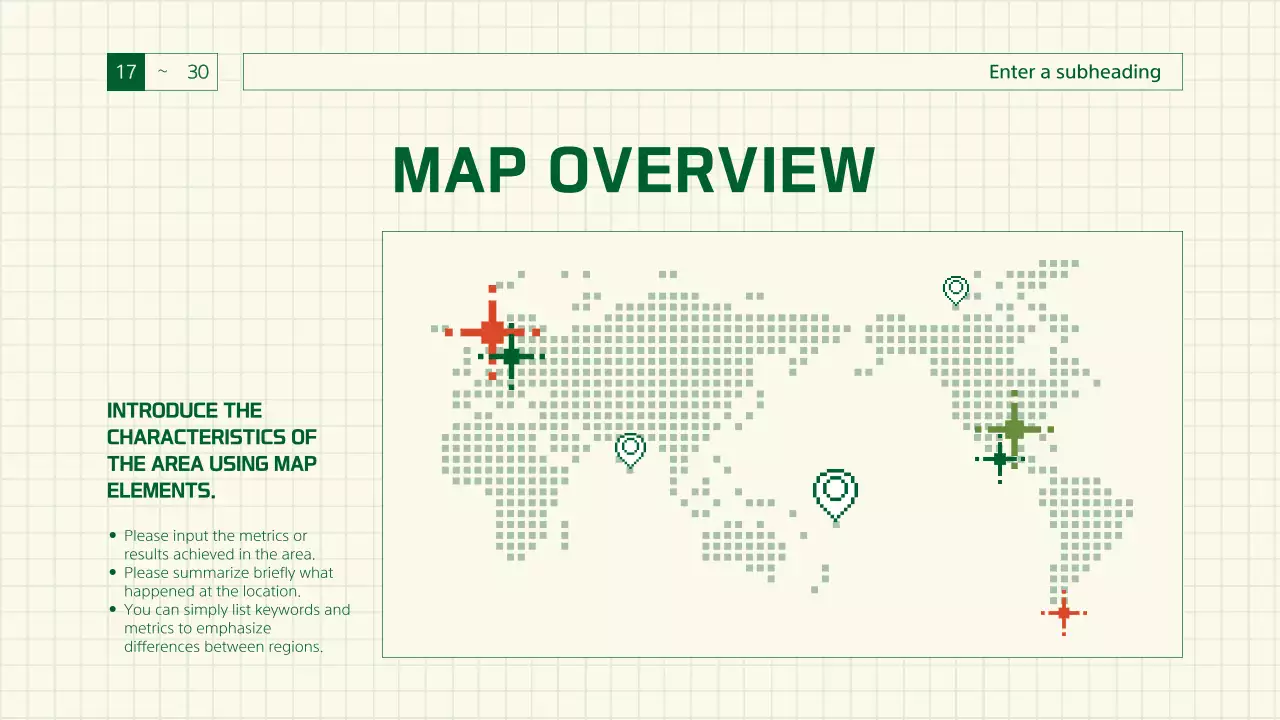Screen dimensions: 1280x720
Task: Edit the 'Enter a subheading' text
Action: (x=1074, y=72)
